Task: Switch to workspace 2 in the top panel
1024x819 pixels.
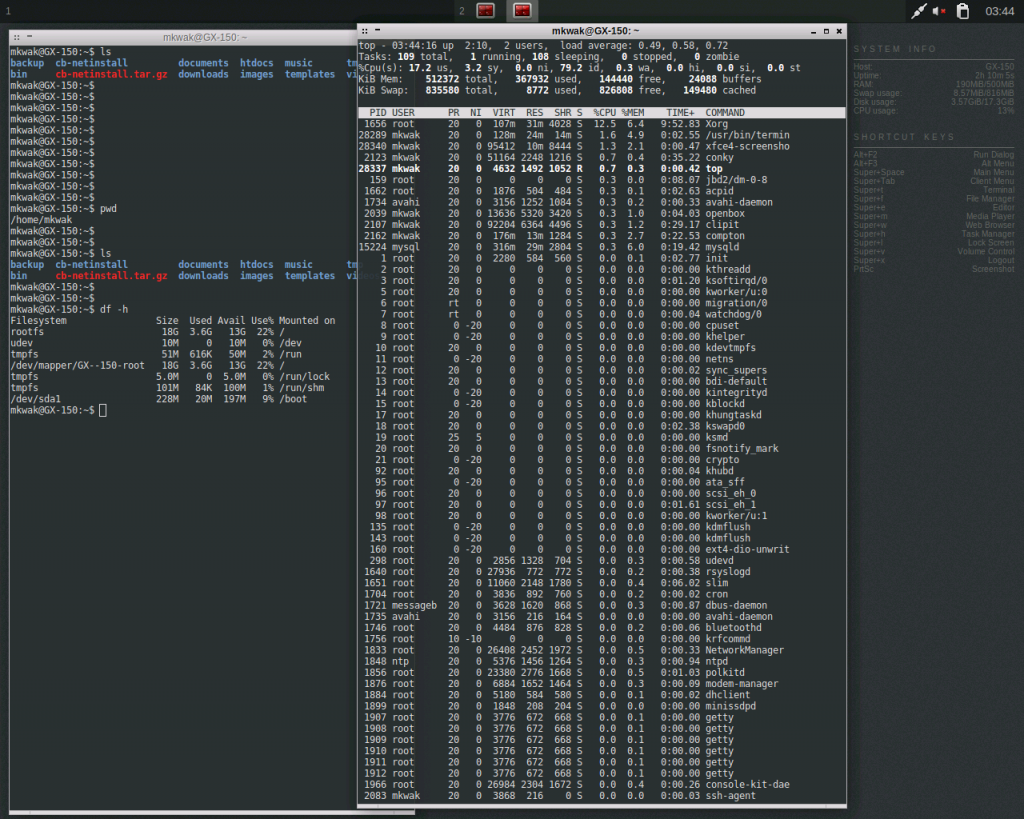Action: click(462, 11)
